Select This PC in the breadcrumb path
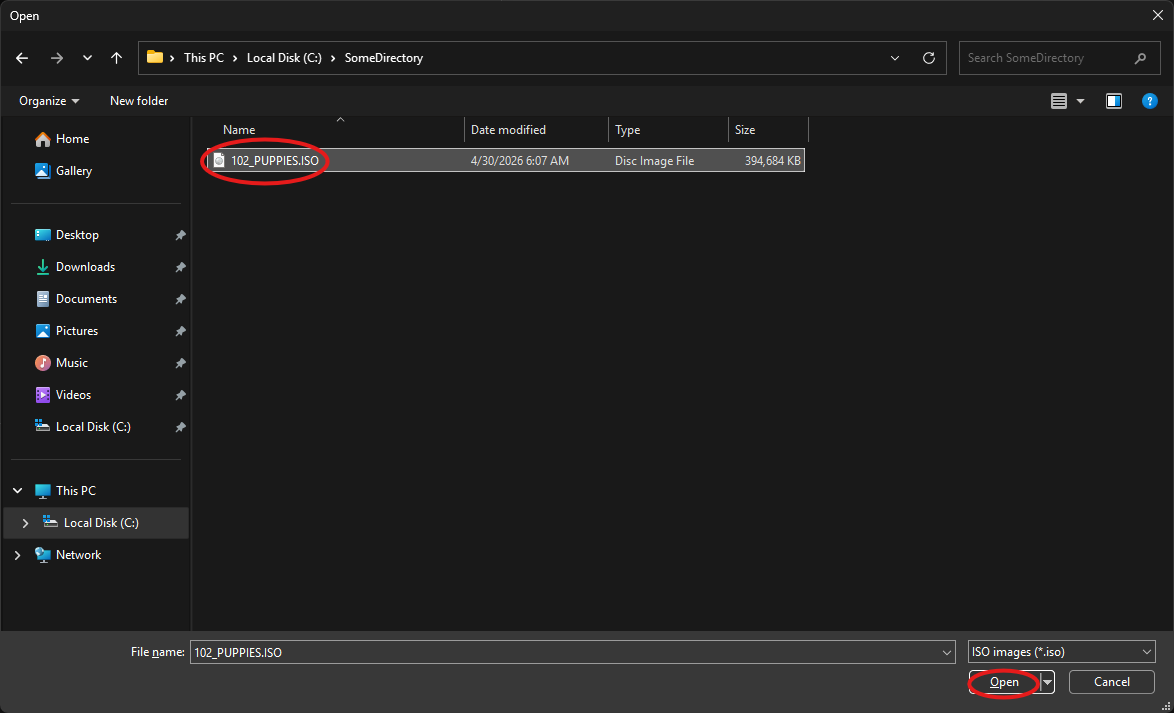 204,58
